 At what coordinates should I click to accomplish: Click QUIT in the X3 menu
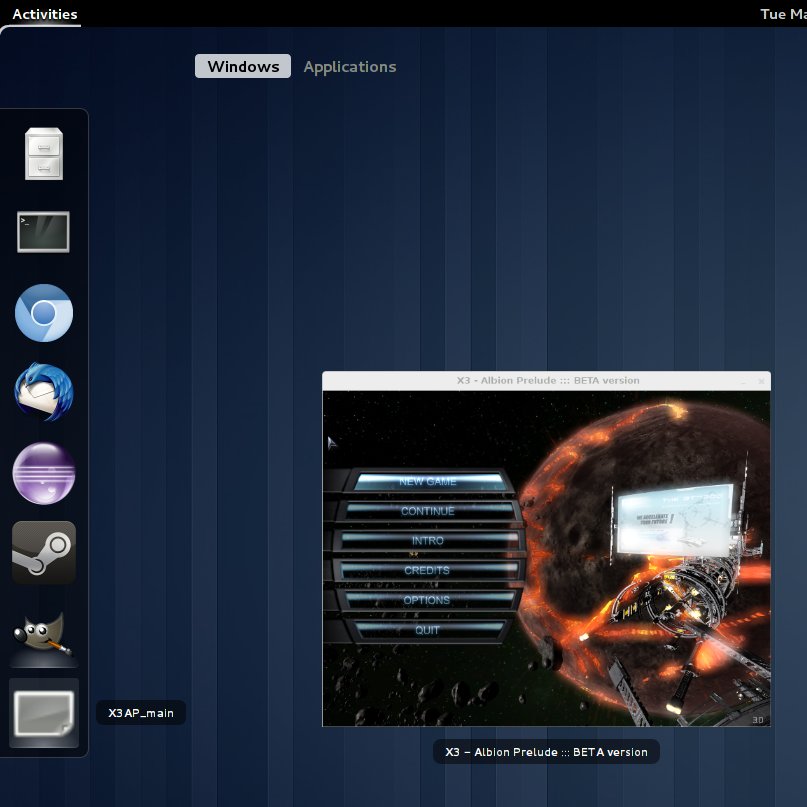click(428, 630)
